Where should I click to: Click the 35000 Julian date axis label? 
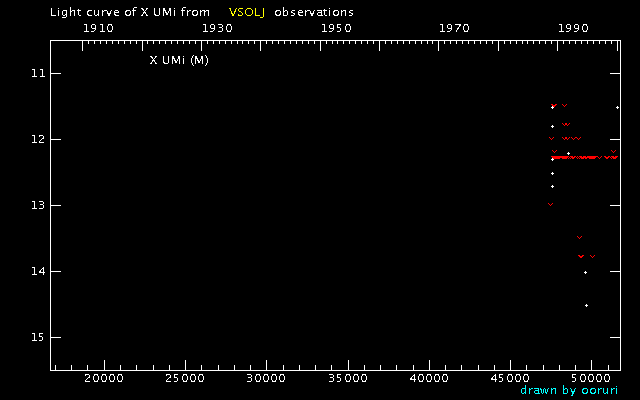(347, 379)
